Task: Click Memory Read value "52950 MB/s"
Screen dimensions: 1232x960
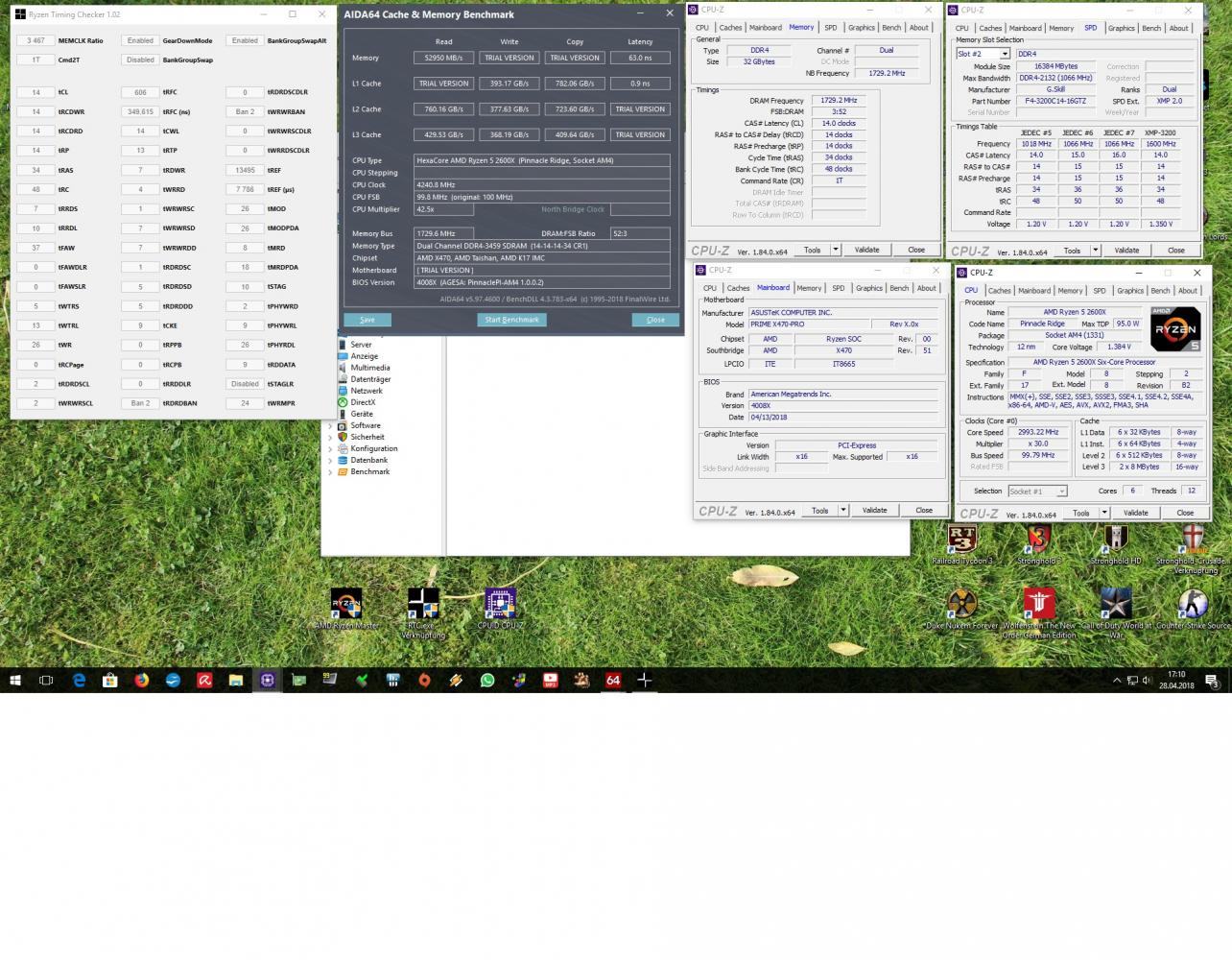Action: 444,58
